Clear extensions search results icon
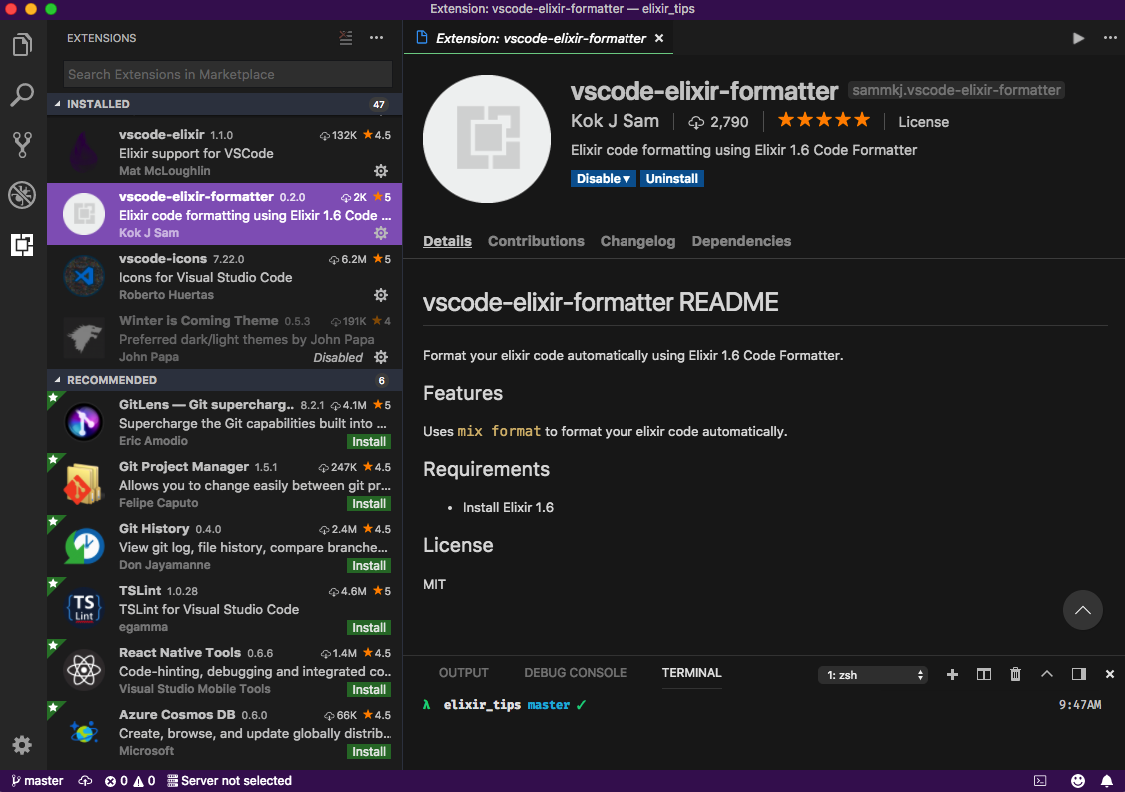The image size is (1125, 792). click(x=345, y=38)
